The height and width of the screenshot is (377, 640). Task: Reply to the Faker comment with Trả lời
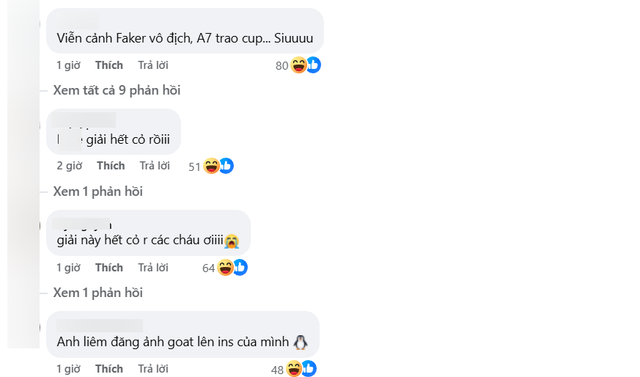point(153,65)
